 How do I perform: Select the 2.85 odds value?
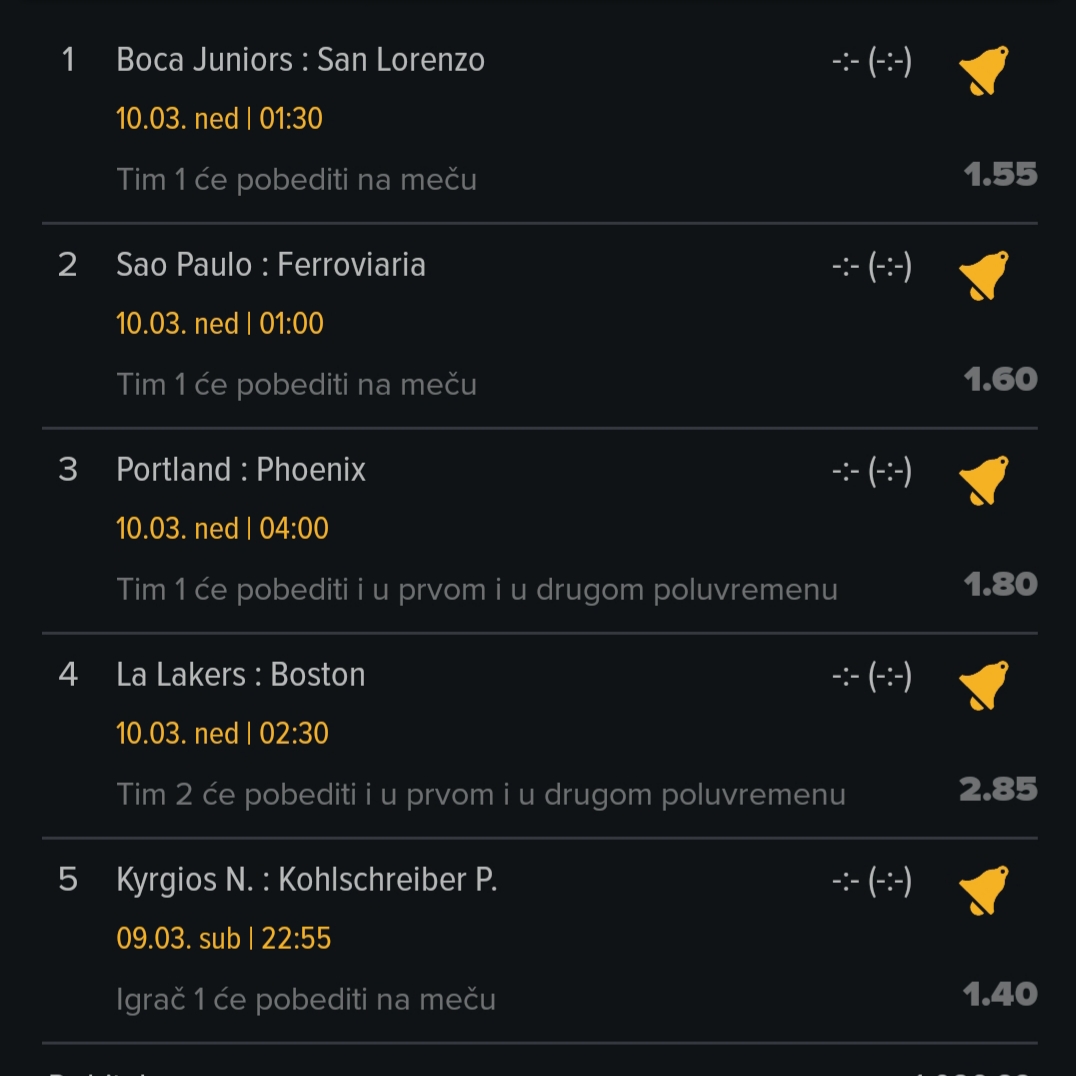pyautogui.click(x=998, y=789)
